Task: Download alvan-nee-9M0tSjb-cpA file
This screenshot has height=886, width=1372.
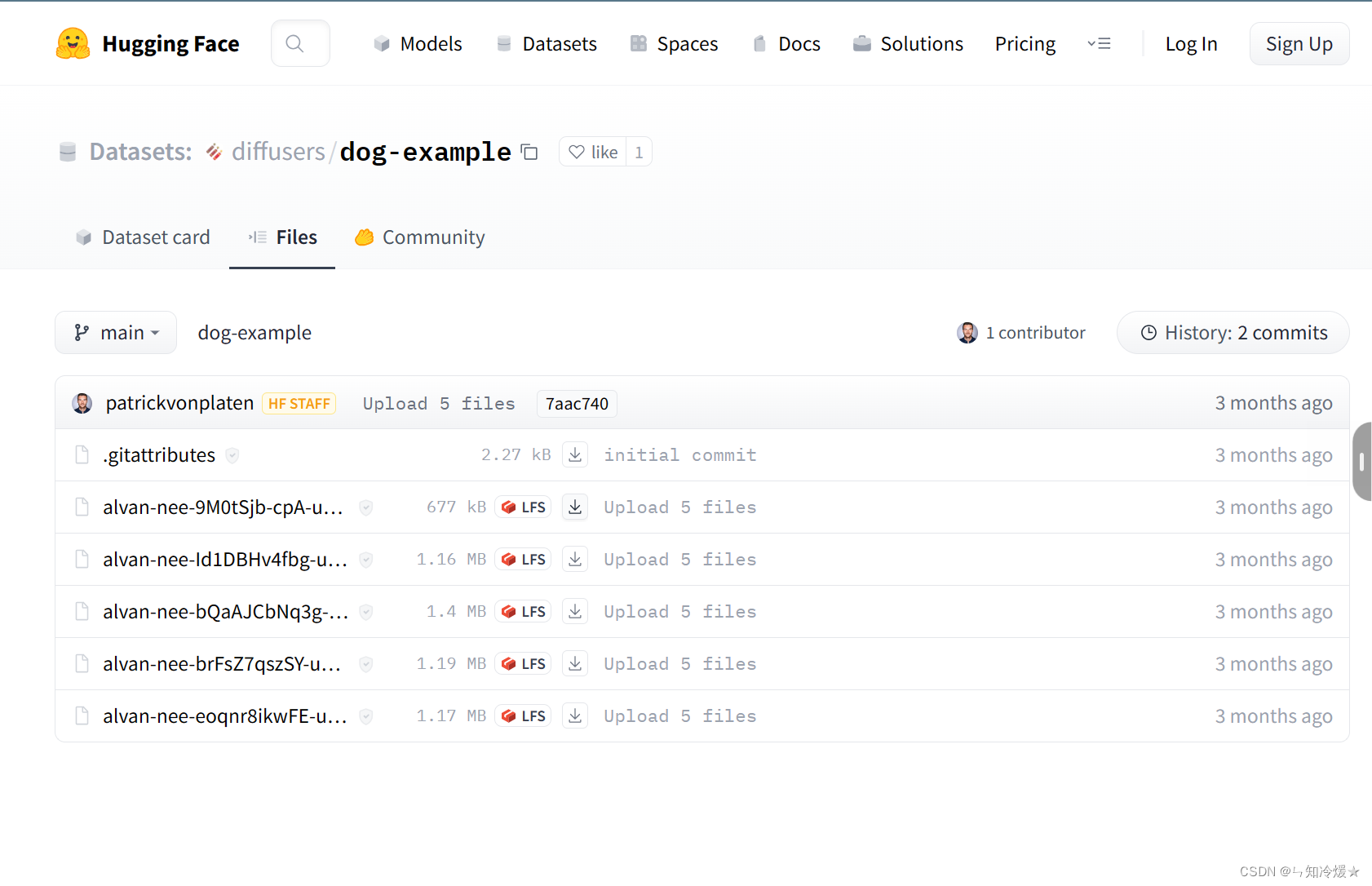Action: point(575,507)
